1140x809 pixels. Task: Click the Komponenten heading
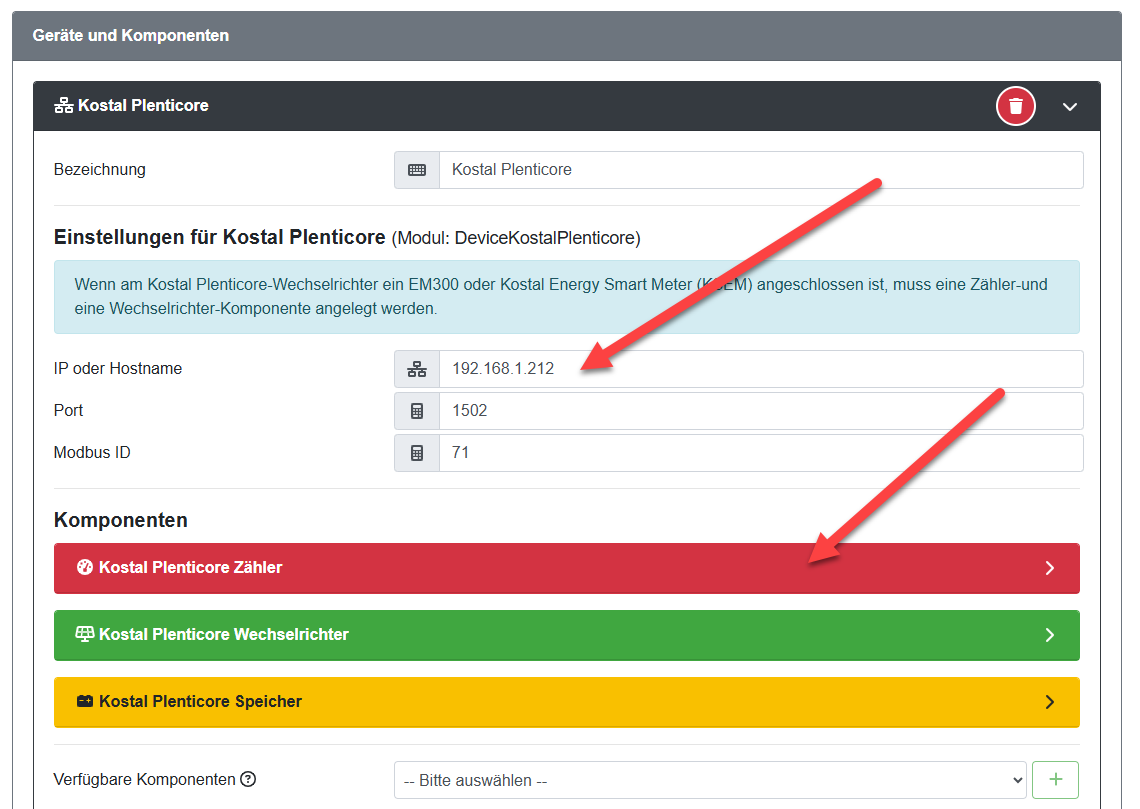point(121,520)
